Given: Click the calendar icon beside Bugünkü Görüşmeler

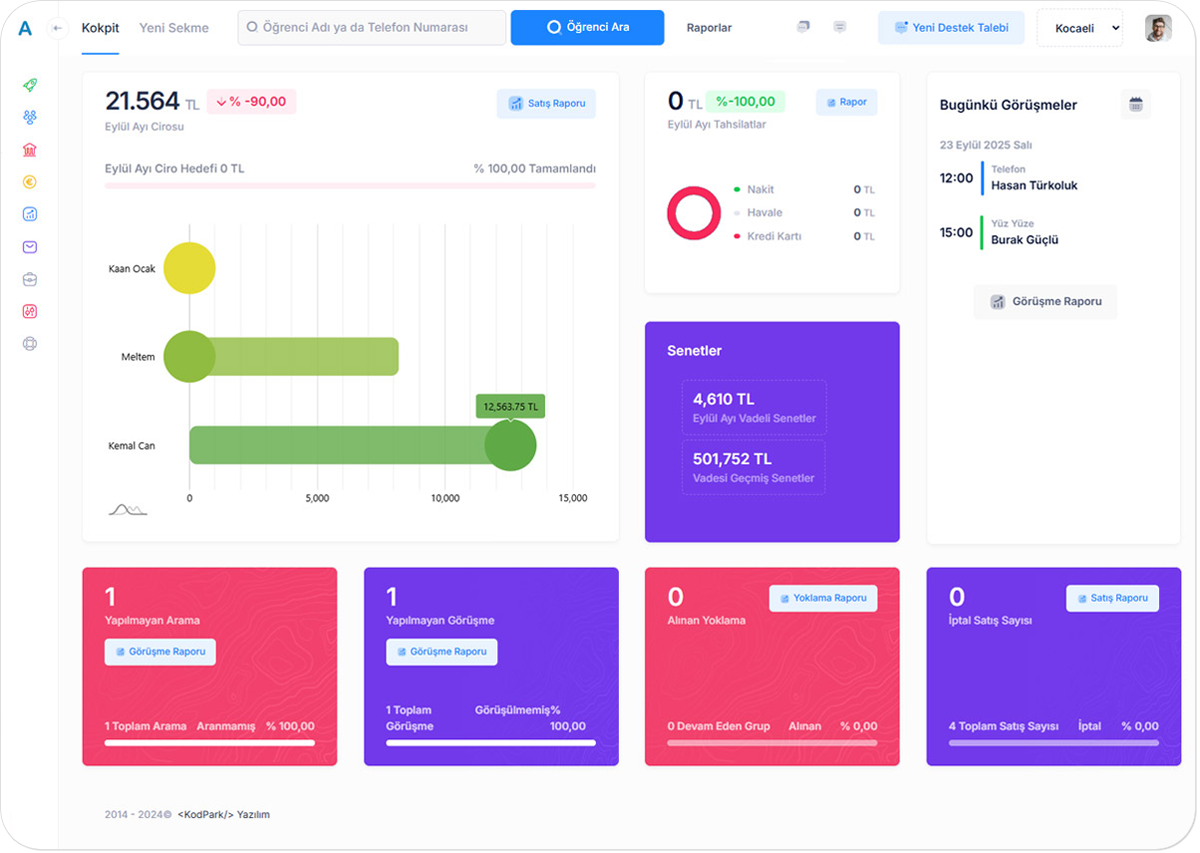Looking at the screenshot, I should click(1135, 104).
